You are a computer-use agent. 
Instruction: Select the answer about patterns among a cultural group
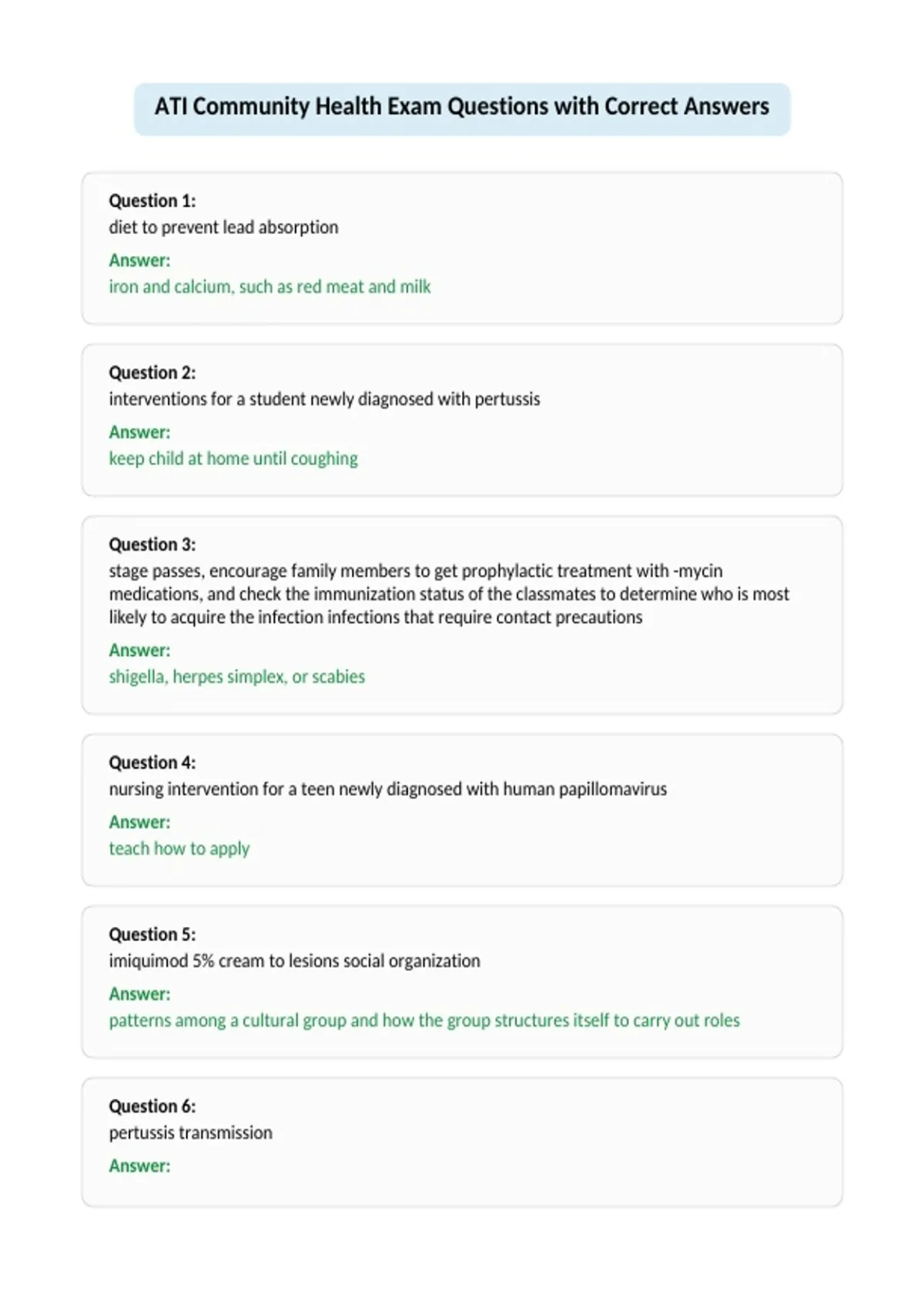click(424, 1020)
